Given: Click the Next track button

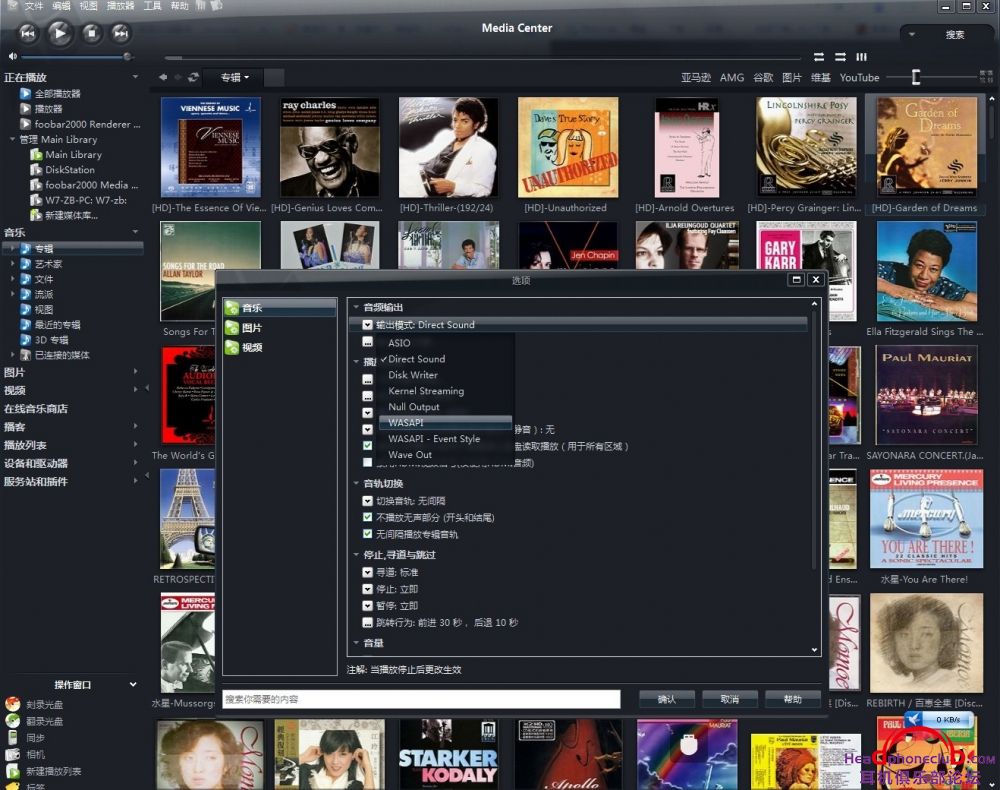Looking at the screenshot, I should click(x=121, y=33).
